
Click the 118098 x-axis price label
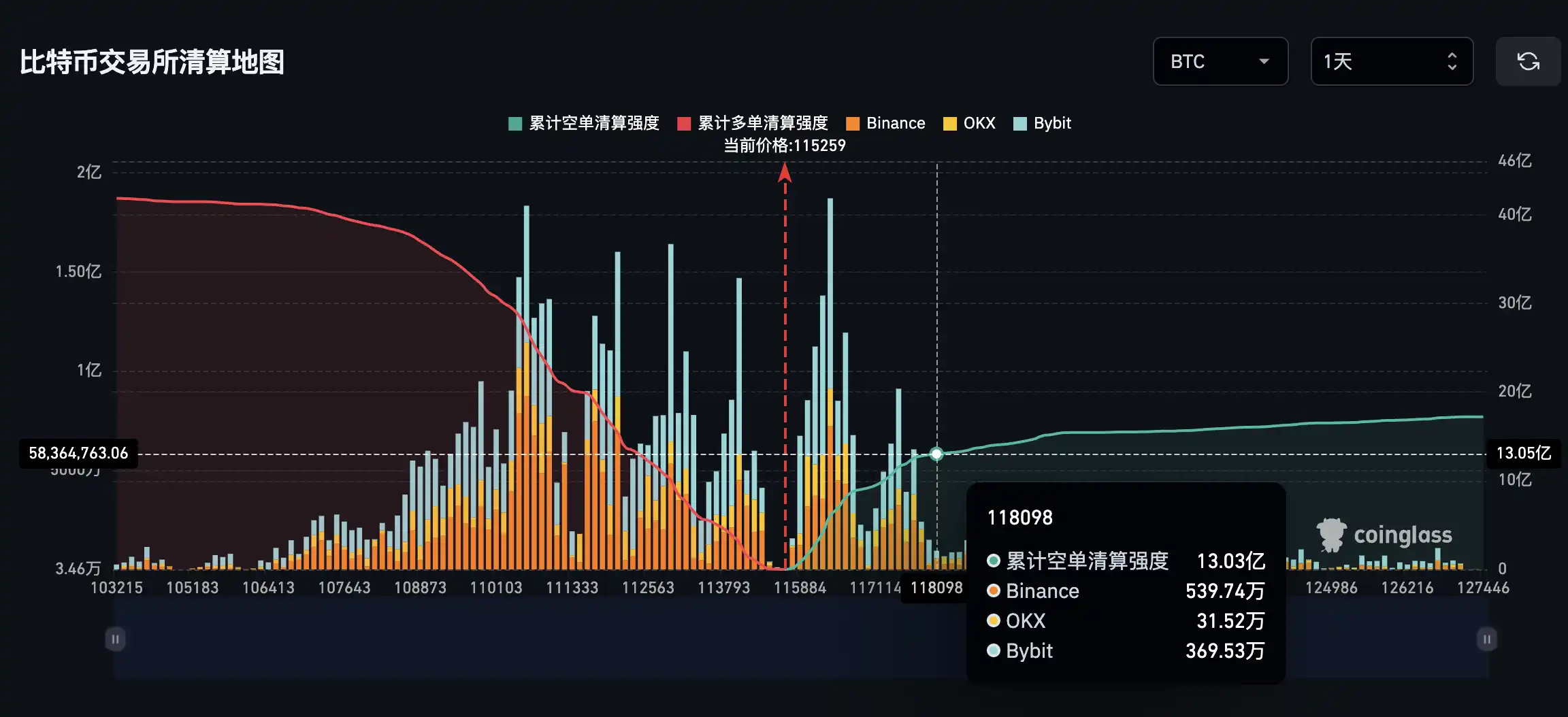click(x=936, y=588)
